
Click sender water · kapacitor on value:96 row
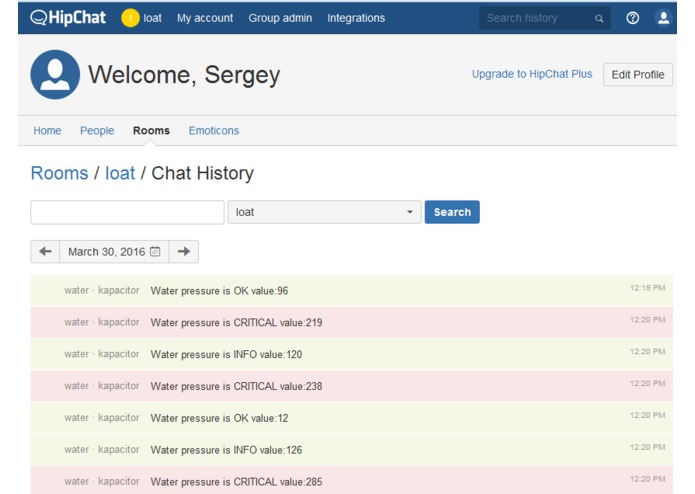point(102,291)
